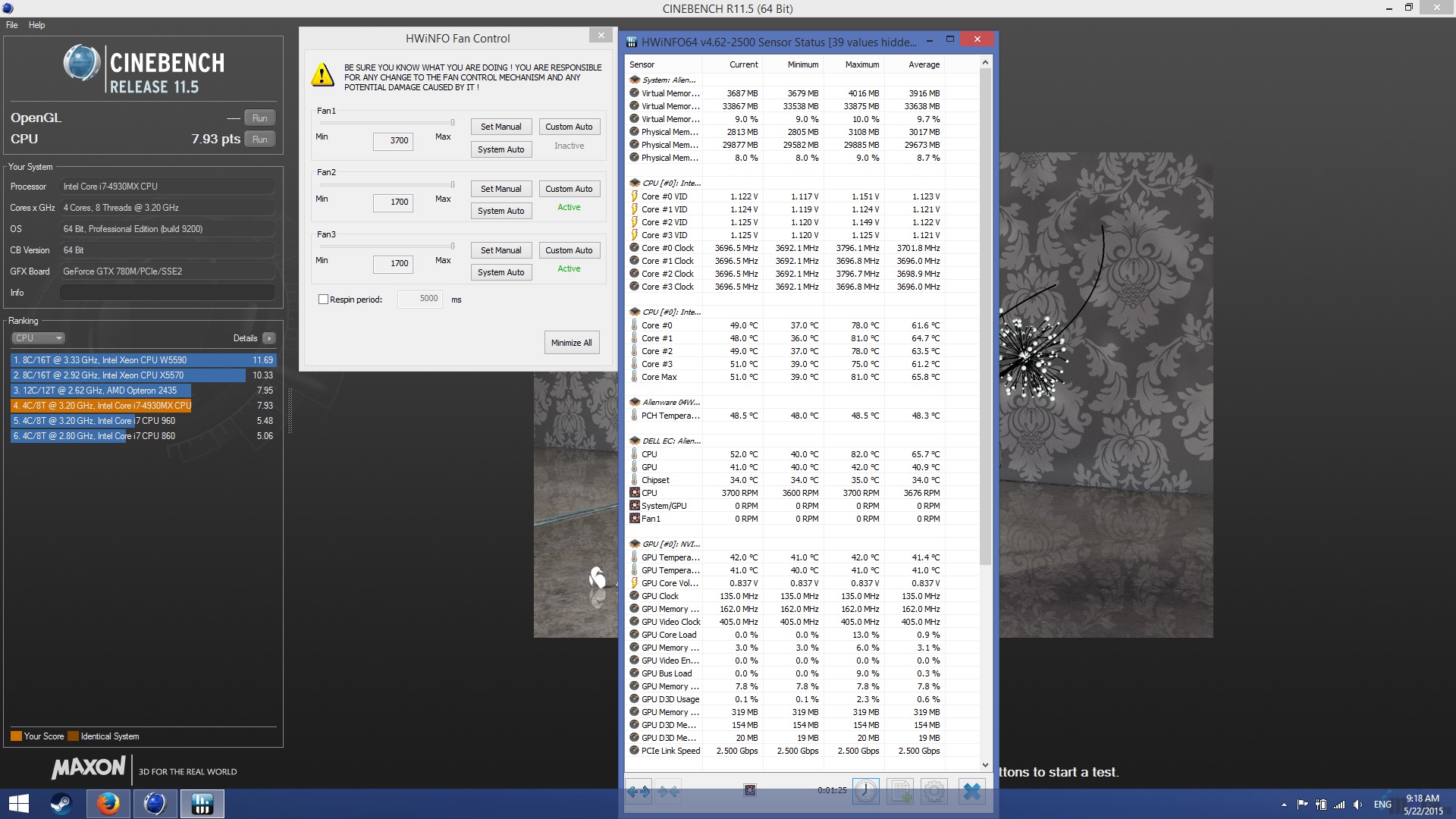Open the Help menu in Cinebench

click(36, 25)
